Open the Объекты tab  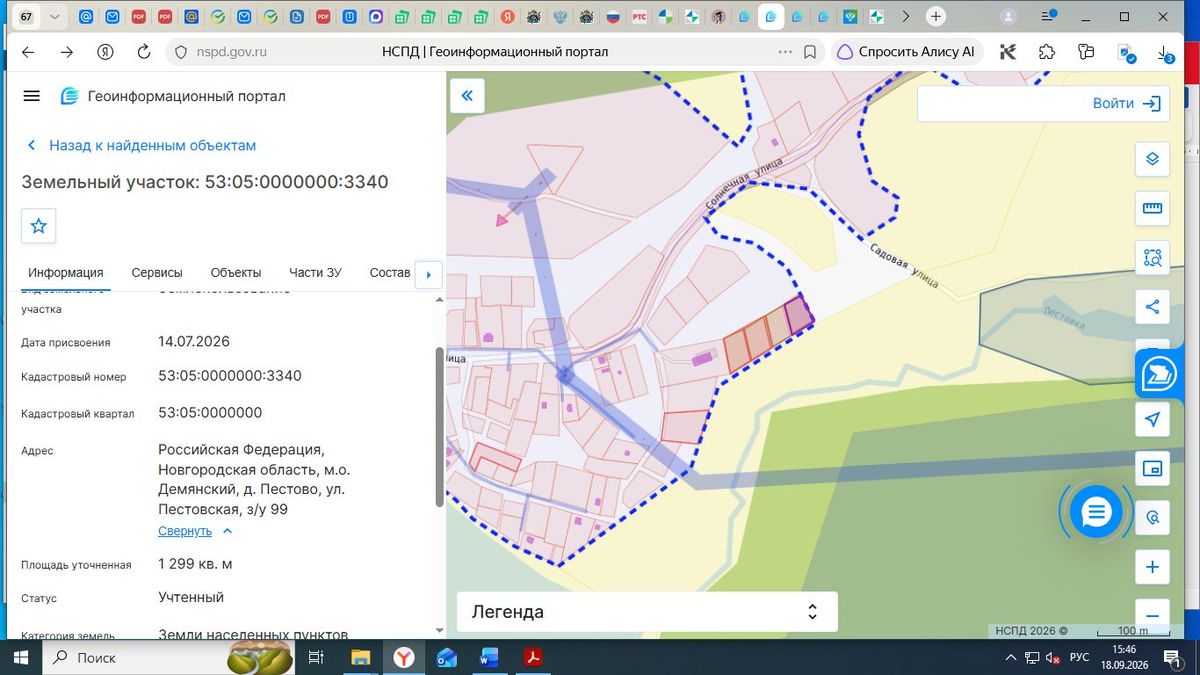236,273
